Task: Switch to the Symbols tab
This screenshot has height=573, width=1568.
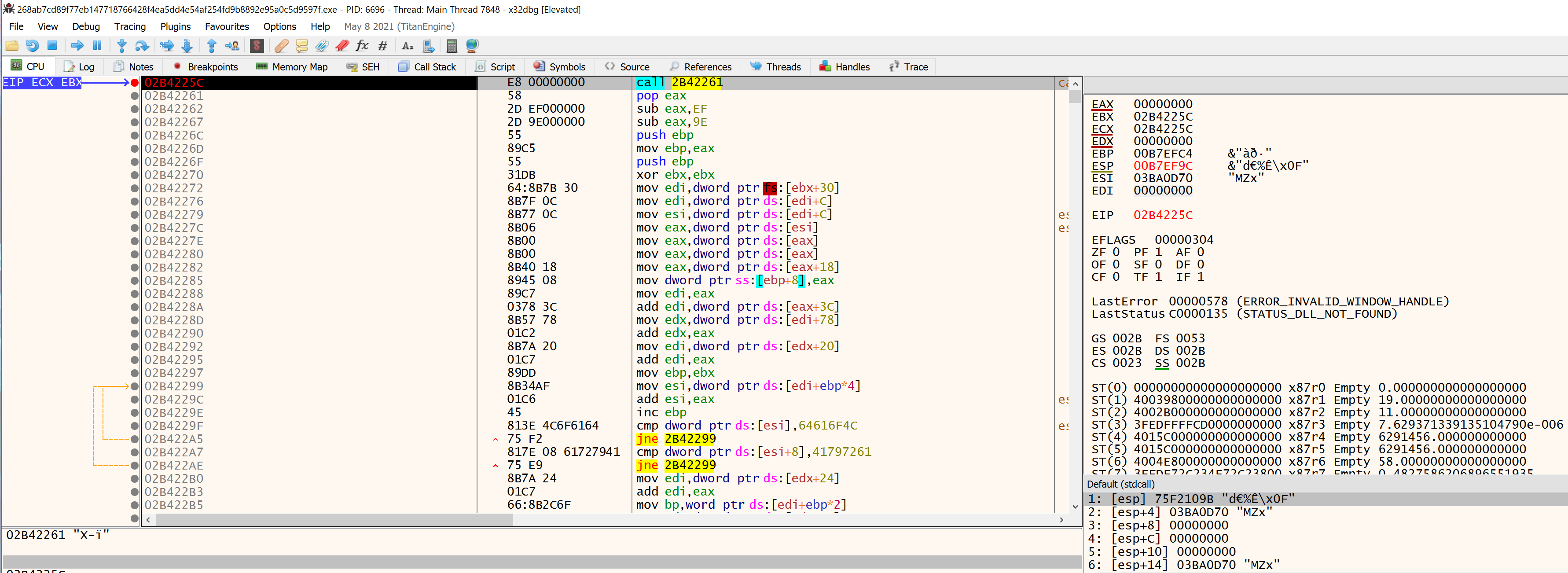Action: pos(560,67)
